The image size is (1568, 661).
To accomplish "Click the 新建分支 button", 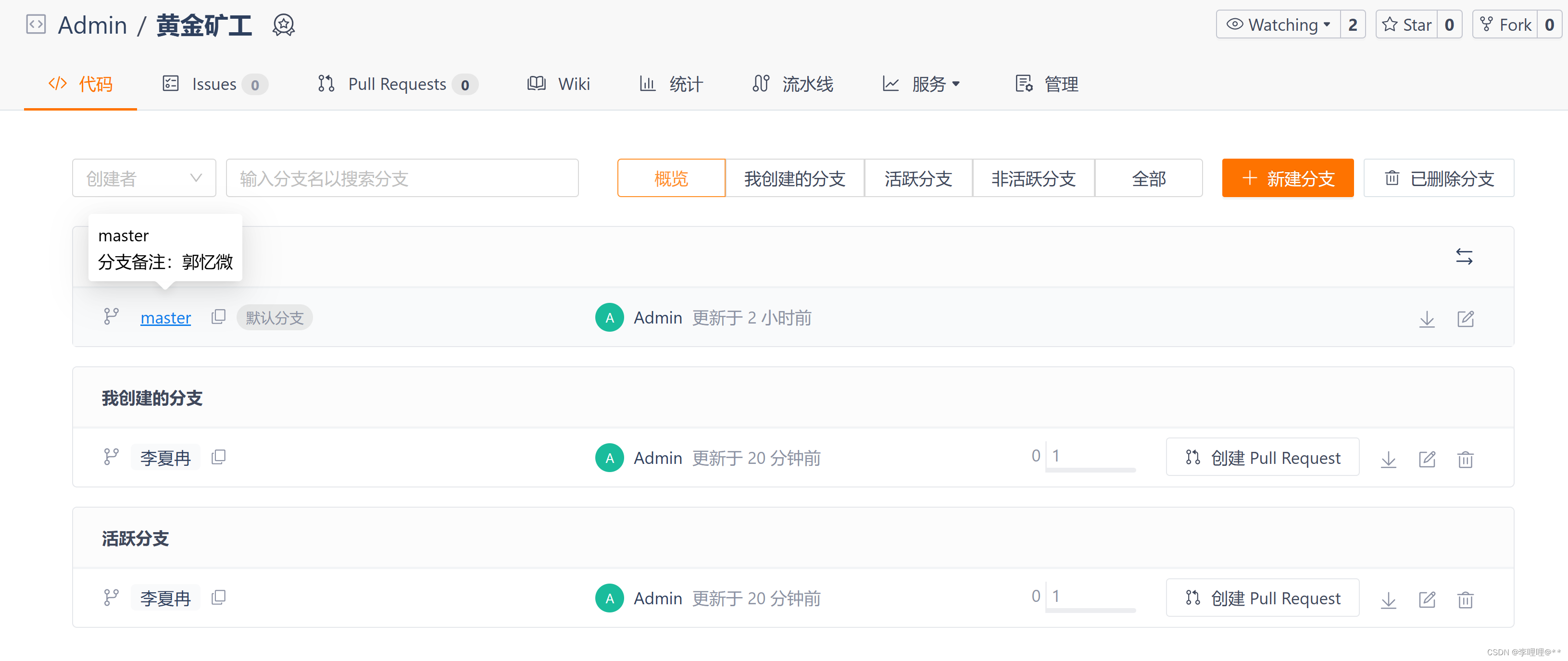I will [1287, 178].
